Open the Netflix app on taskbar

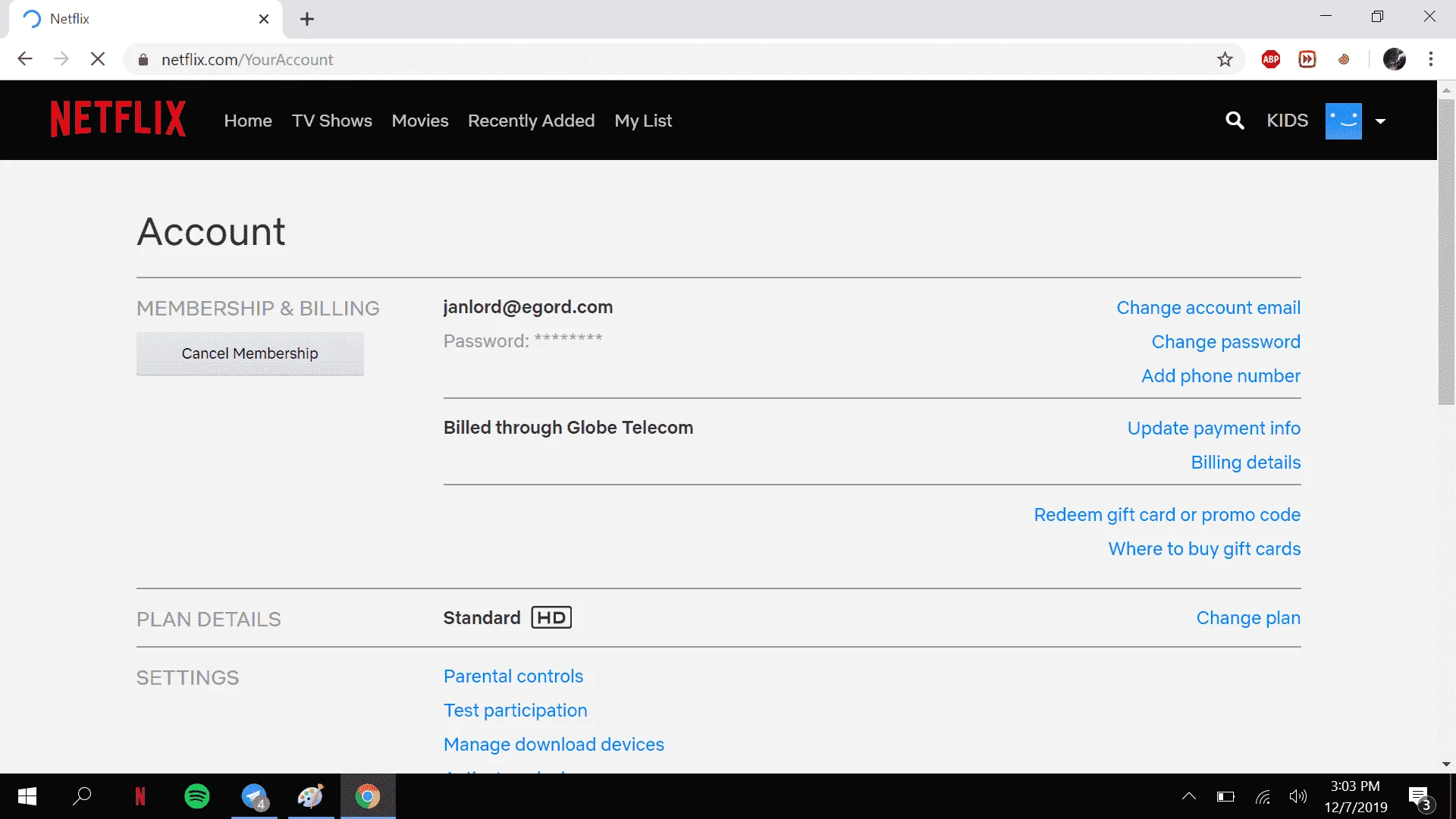coord(140,796)
